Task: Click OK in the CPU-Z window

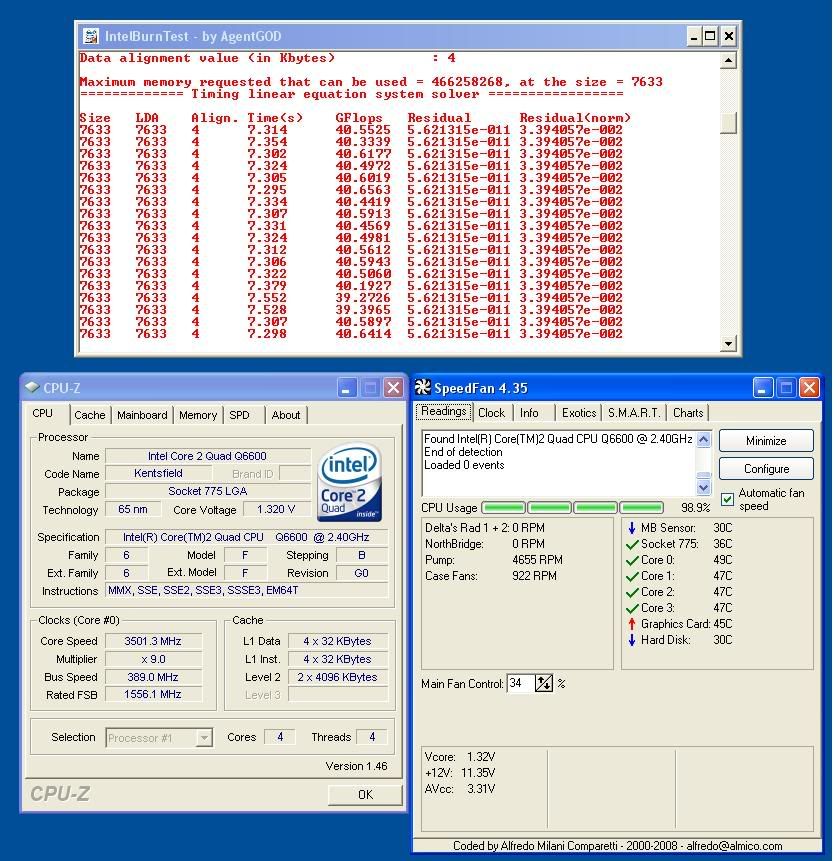Action: (x=365, y=795)
